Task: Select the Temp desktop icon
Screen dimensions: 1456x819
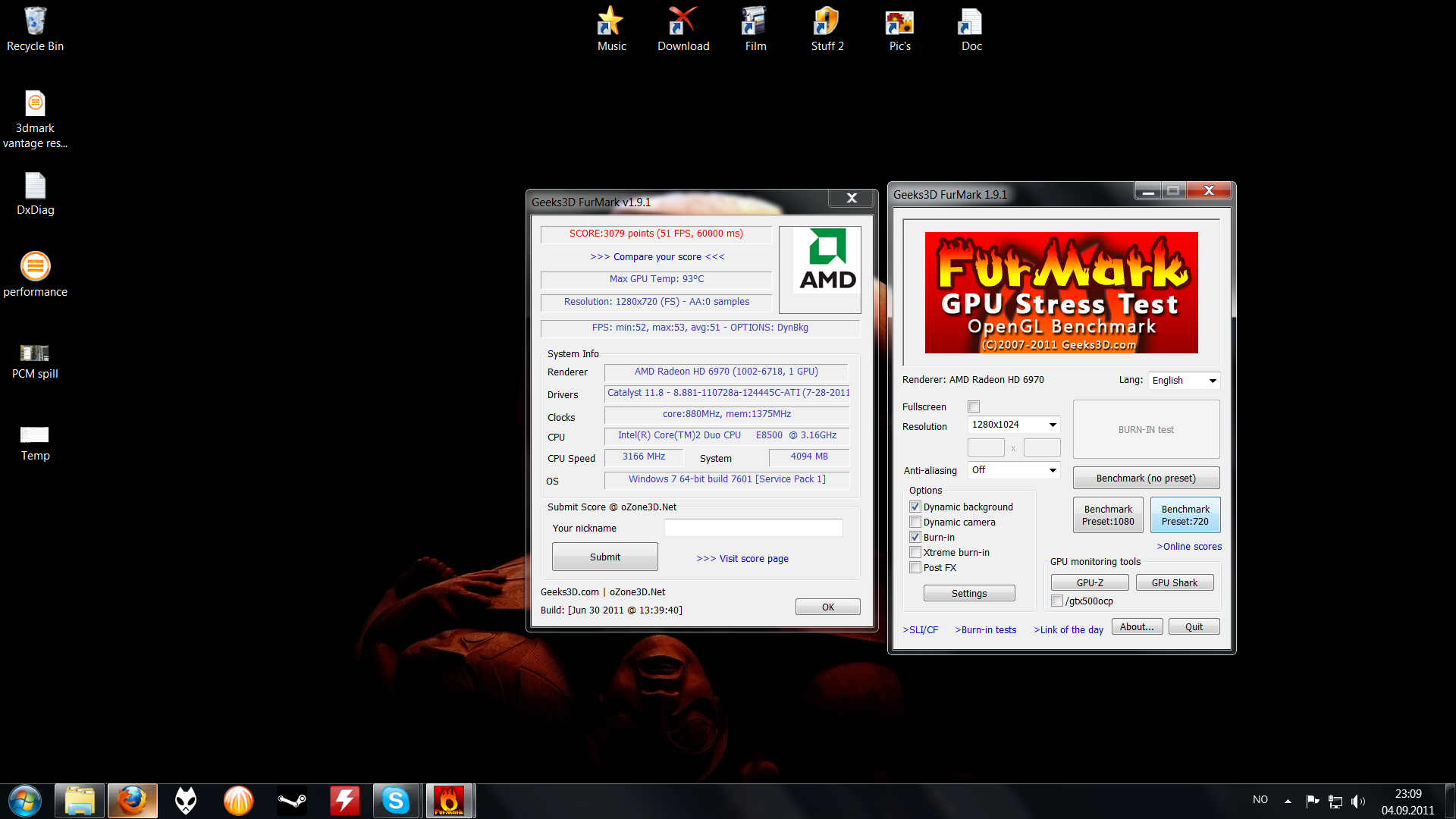Action: coord(35,443)
